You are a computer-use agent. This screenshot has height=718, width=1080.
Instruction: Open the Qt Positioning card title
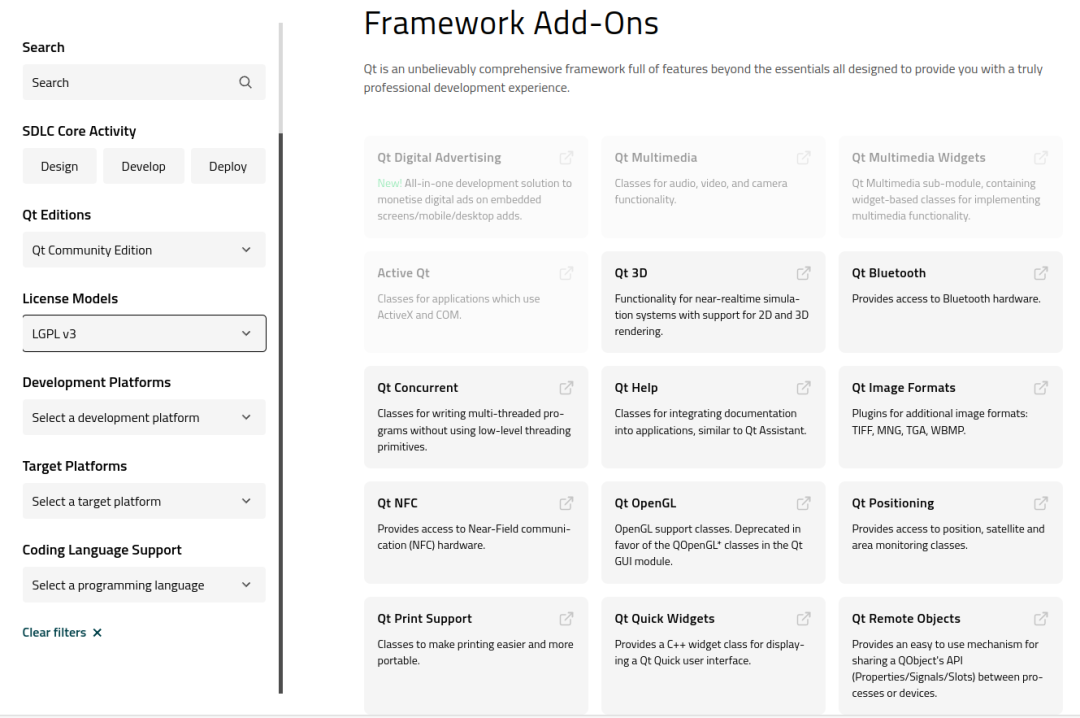point(893,503)
